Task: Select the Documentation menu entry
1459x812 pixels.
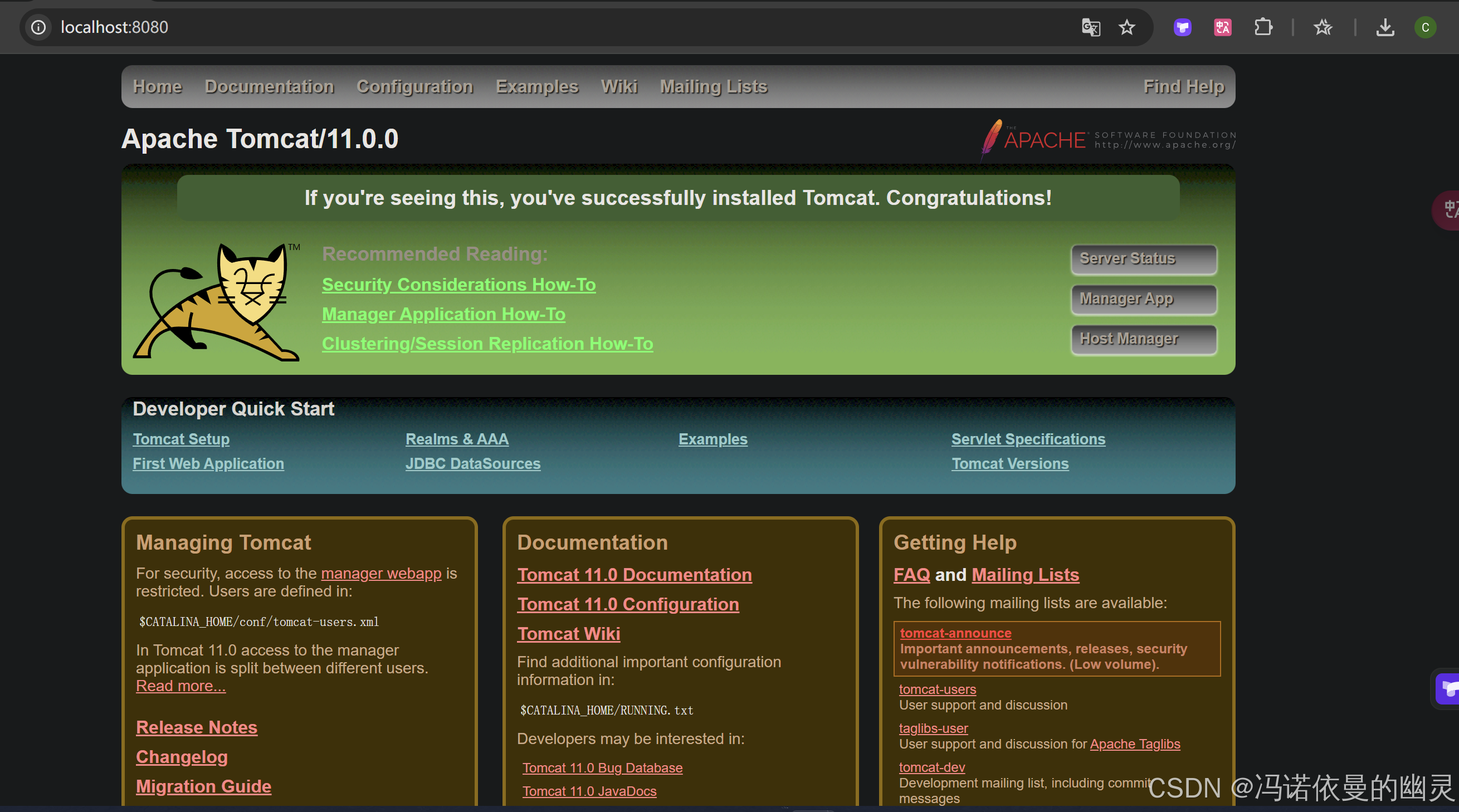Action: [270, 86]
